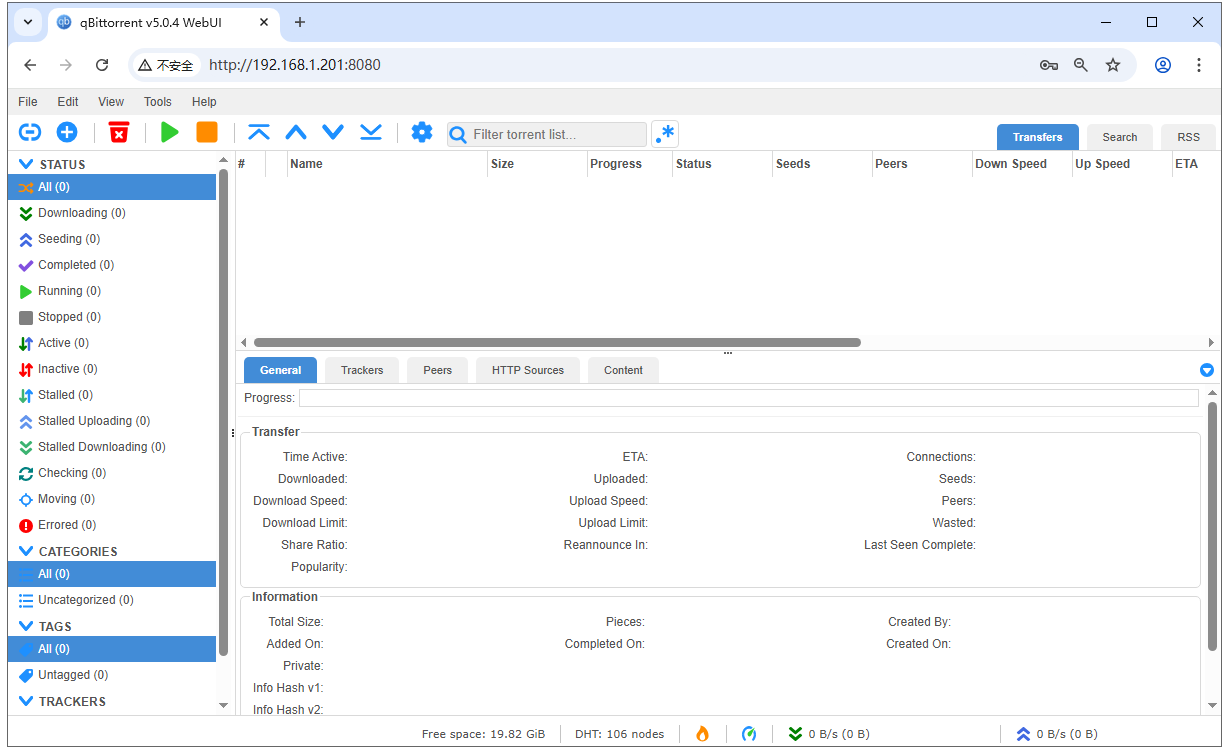Toggle alternative speed limits flame icon
Screen dimensions: 1229x754
pyautogui.click(x=702, y=733)
